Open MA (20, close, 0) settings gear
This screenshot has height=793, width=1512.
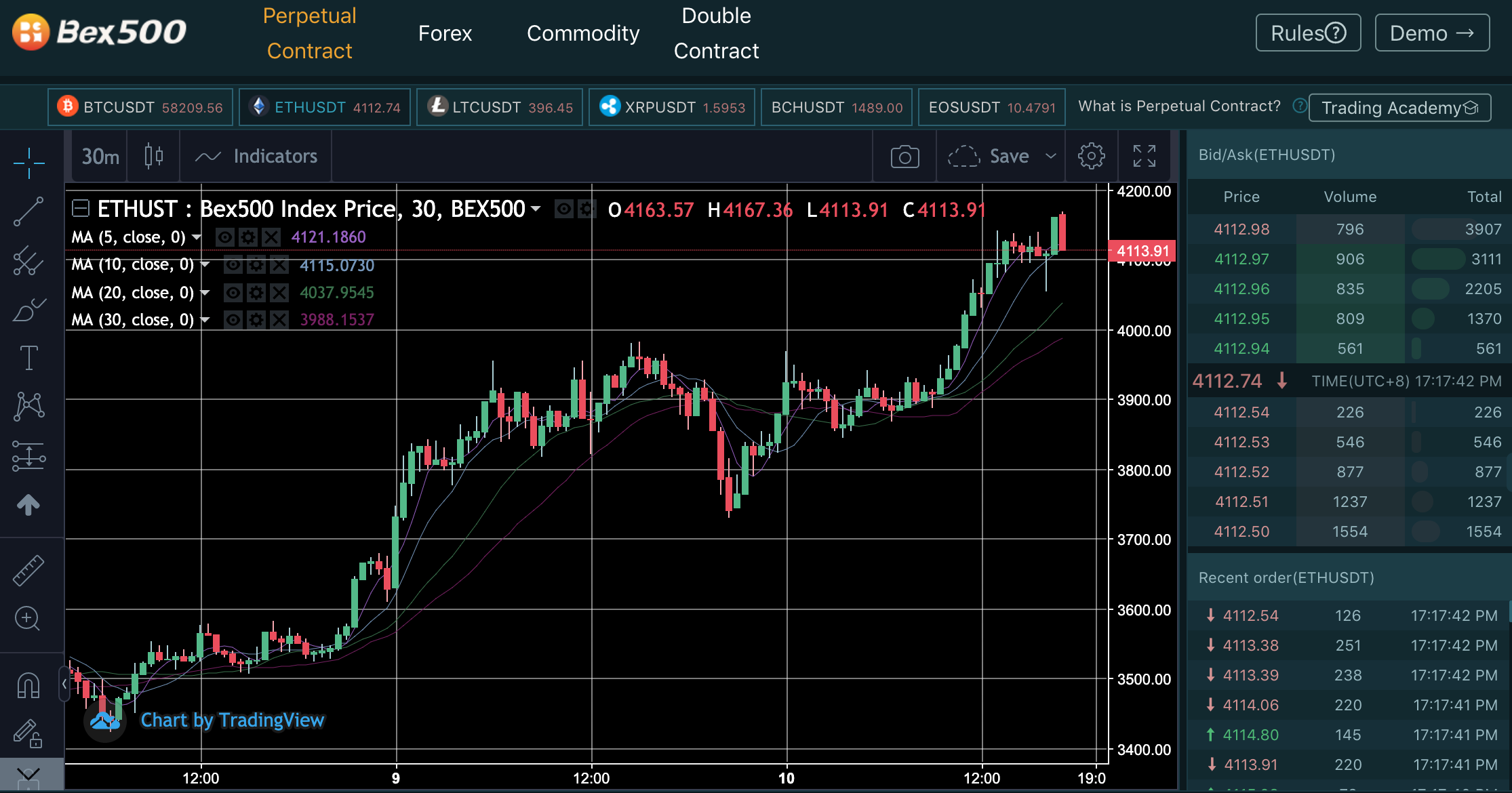point(256,293)
